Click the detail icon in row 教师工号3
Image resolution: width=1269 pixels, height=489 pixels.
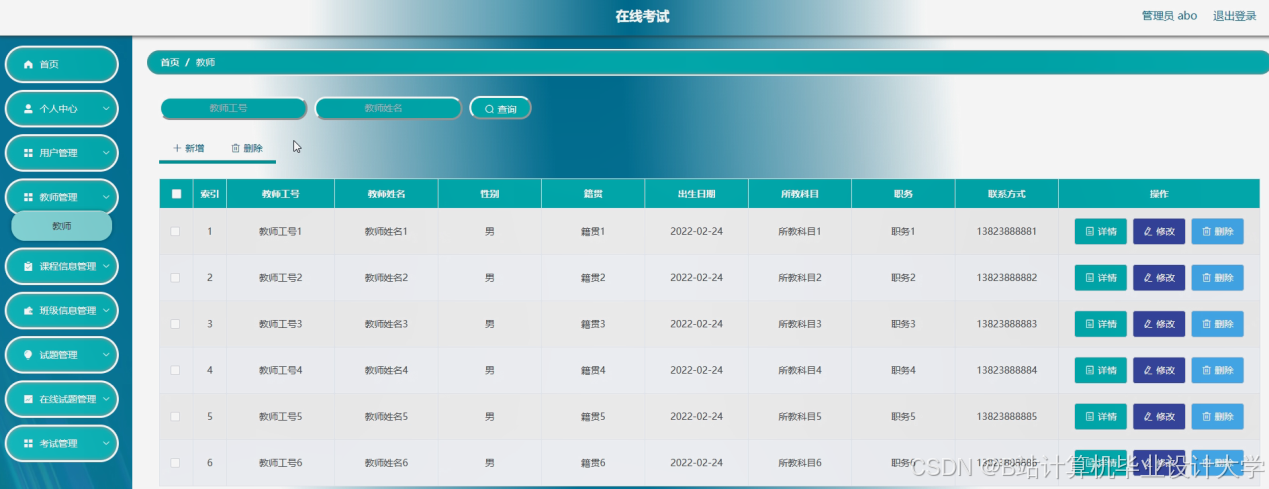1090,324
